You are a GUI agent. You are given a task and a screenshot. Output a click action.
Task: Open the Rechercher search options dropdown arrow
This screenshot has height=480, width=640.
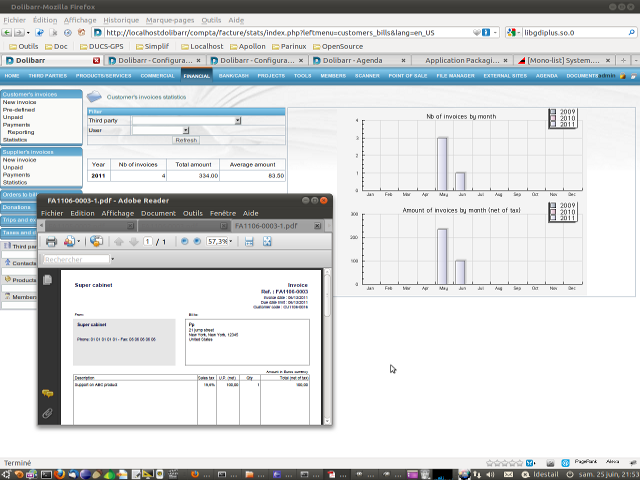(113, 259)
